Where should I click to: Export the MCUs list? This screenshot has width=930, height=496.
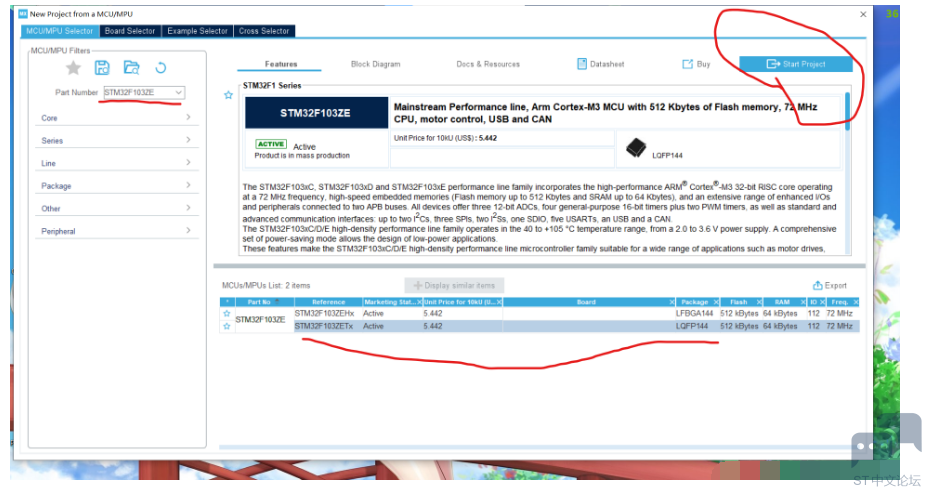pos(830,285)
